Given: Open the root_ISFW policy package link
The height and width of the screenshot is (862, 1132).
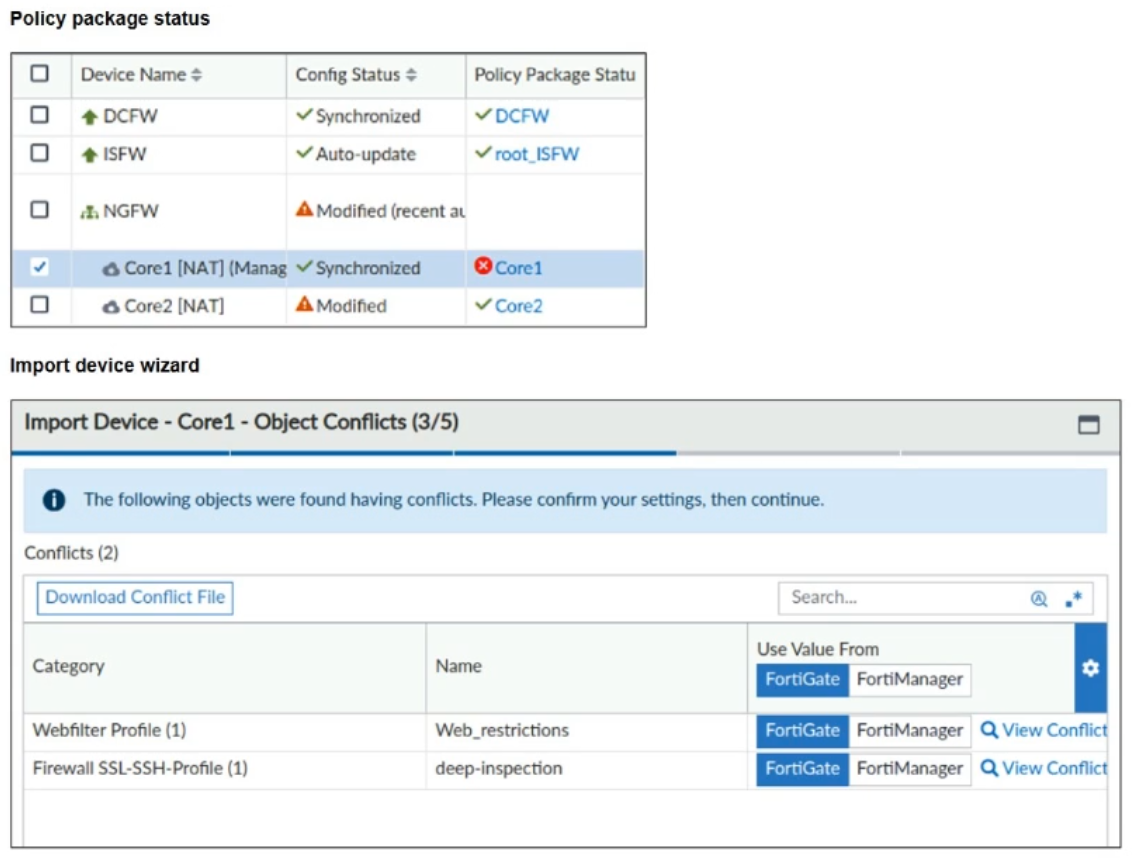Looking at the screenshot, I should 536,154.
